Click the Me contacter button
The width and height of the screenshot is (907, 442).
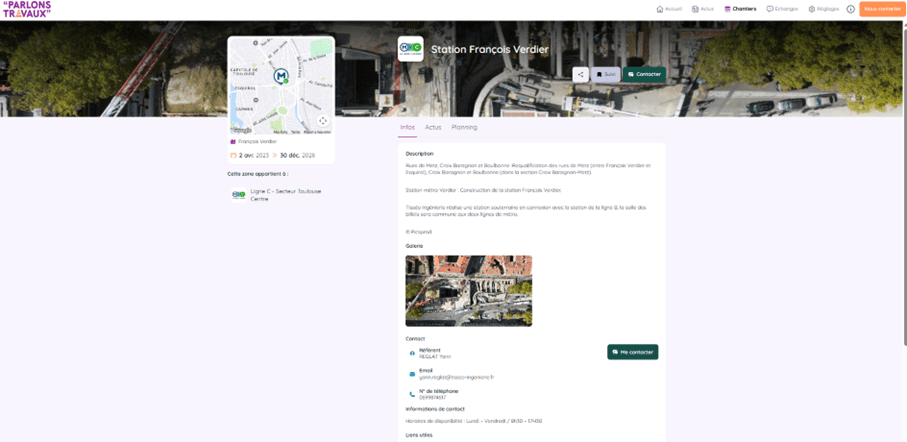632,352
